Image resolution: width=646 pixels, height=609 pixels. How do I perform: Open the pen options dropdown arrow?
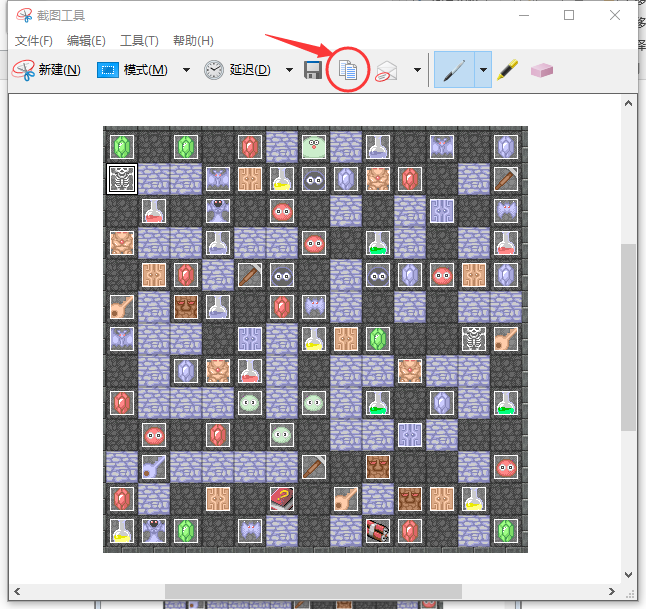pyautogui.click(x=483, y=70)
